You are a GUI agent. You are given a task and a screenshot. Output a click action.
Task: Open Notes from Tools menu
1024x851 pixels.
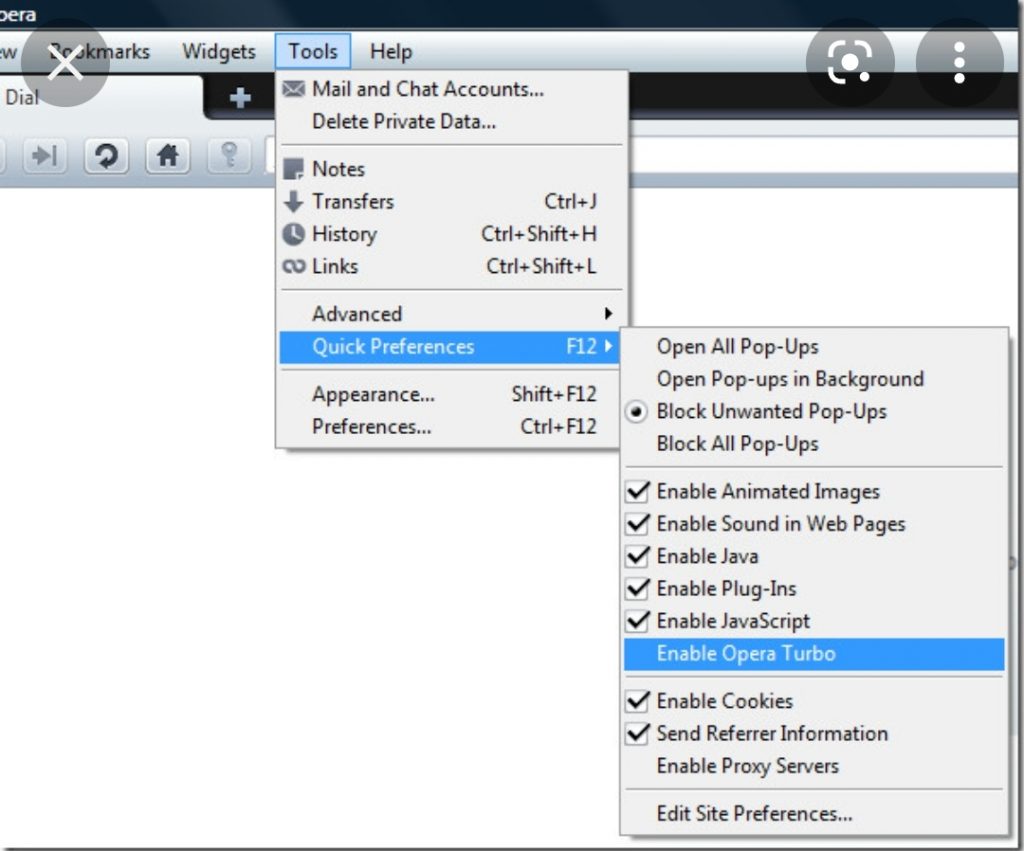coord(451,169)
